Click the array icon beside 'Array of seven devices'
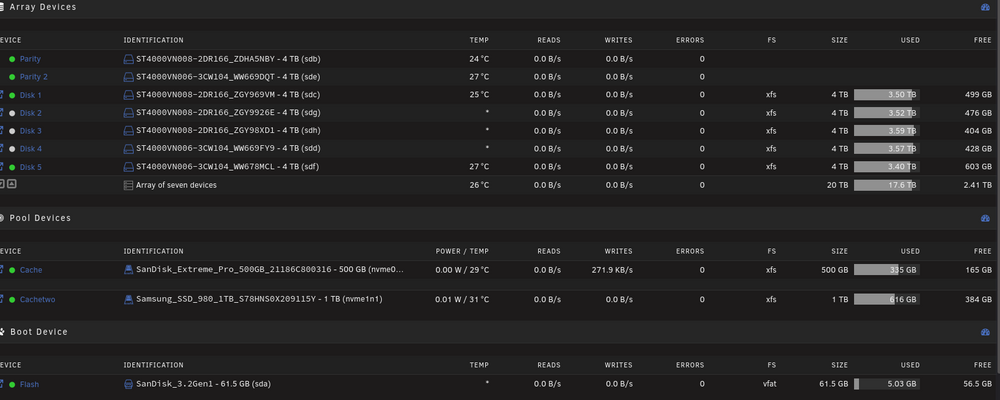Screen dimensions: 1000x400 point(128,186)
